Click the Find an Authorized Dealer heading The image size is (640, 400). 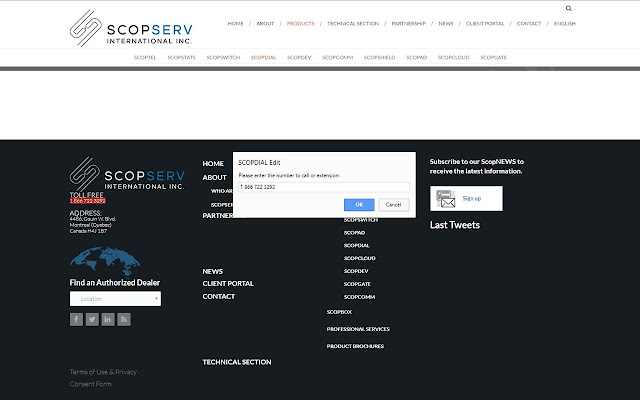coord(115,282)
